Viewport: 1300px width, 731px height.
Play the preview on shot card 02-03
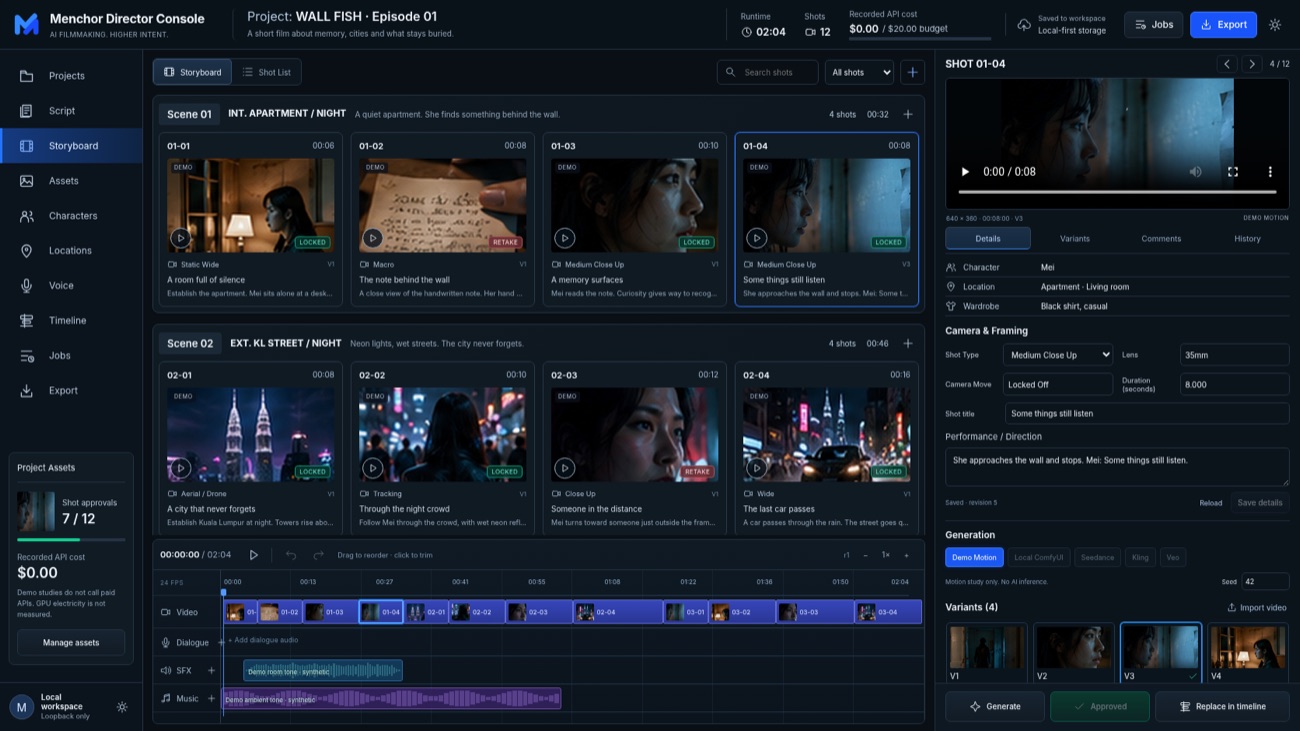pos(564,467)
